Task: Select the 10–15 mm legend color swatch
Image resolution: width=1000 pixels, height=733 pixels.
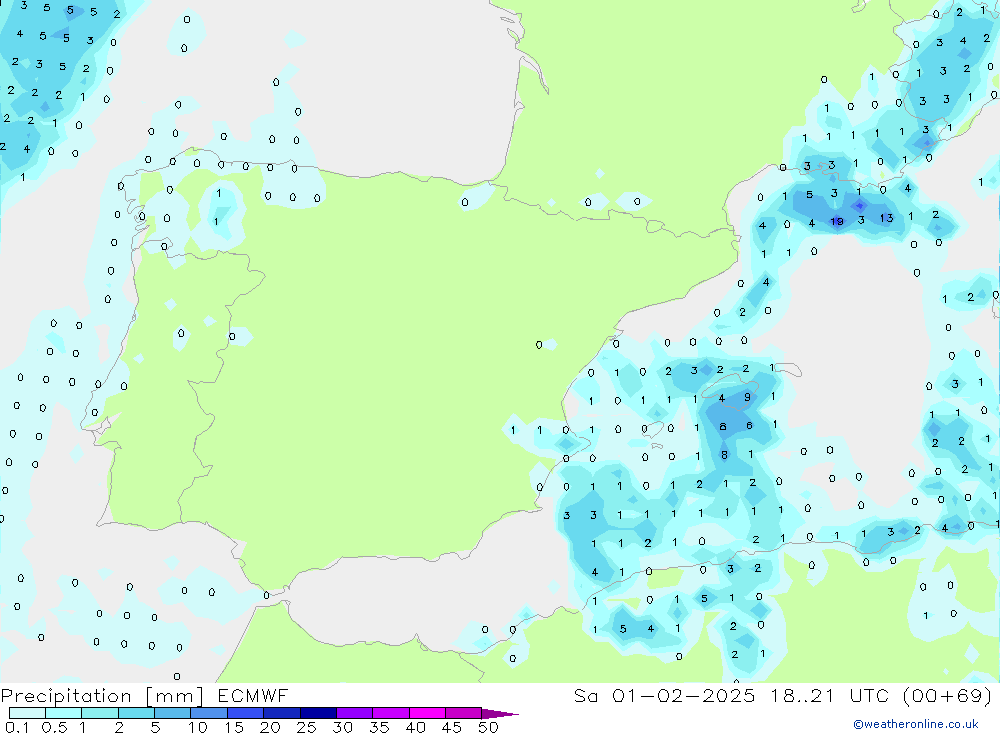Action: [x=209, y=713]
